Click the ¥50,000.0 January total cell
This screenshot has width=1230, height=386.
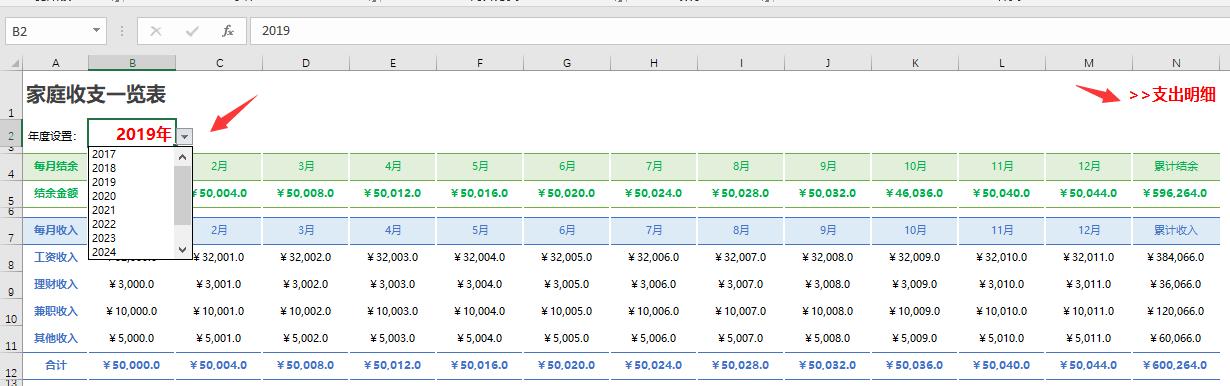point(132,366)
